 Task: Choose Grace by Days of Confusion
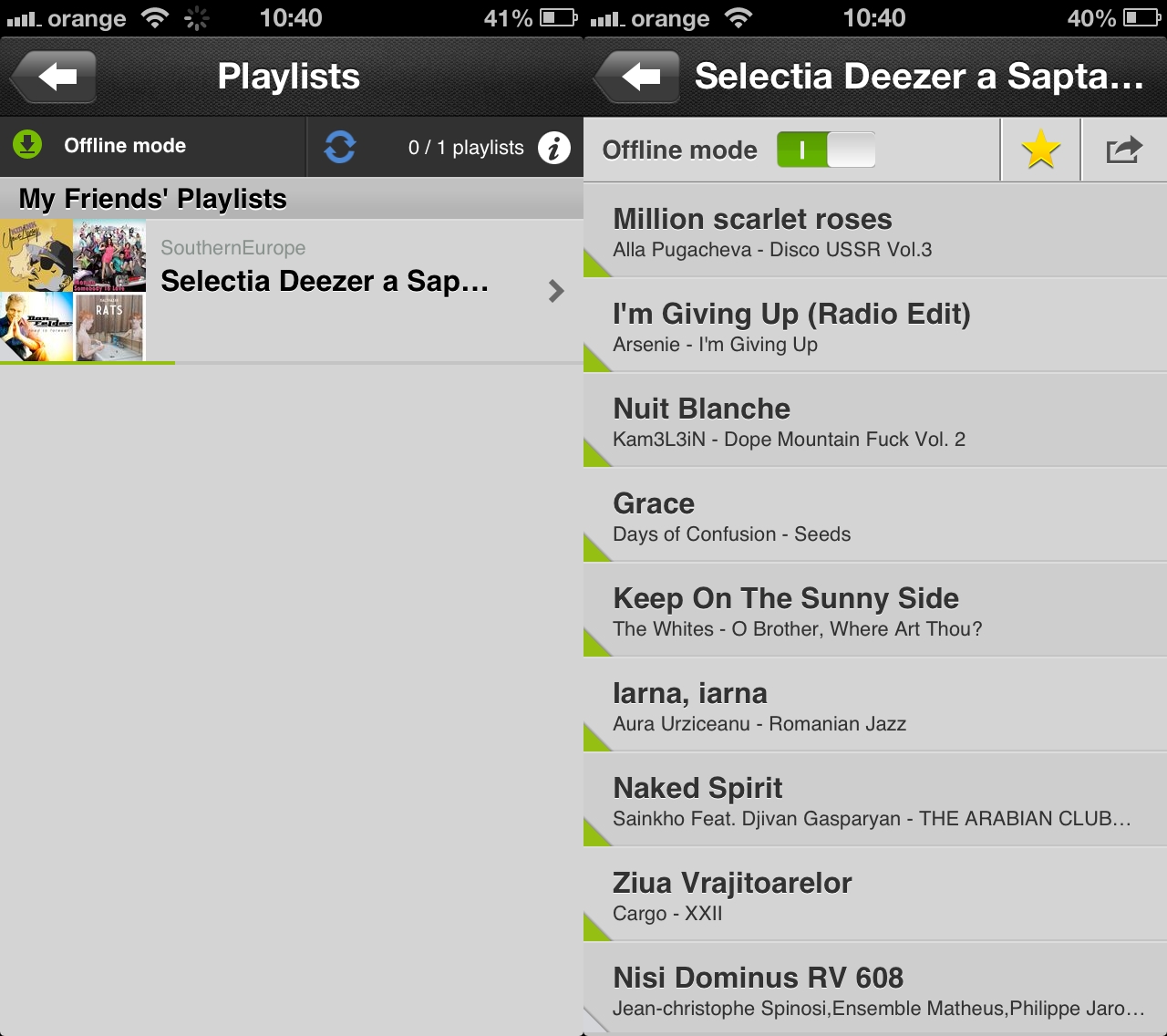coord(875,514)
